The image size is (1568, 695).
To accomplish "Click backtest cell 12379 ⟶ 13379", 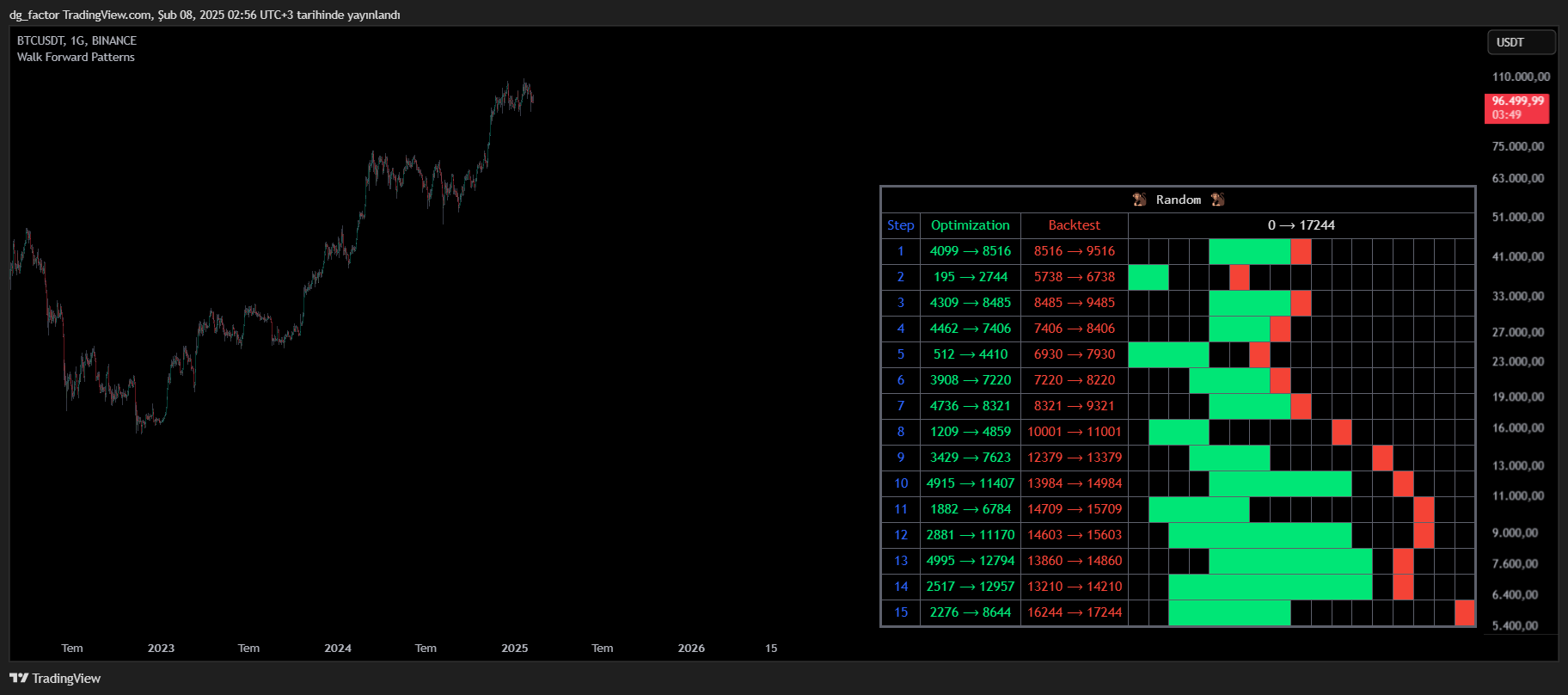I will [x=1074, y=458].
